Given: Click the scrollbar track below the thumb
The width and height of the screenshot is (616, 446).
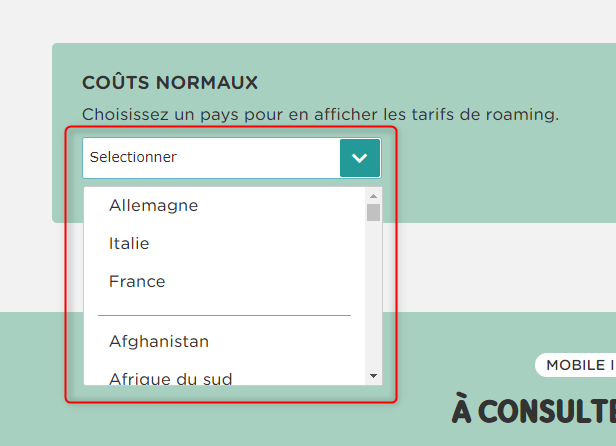Looking at the screenshot, I should pyautogui.click(x=374, y=300).
